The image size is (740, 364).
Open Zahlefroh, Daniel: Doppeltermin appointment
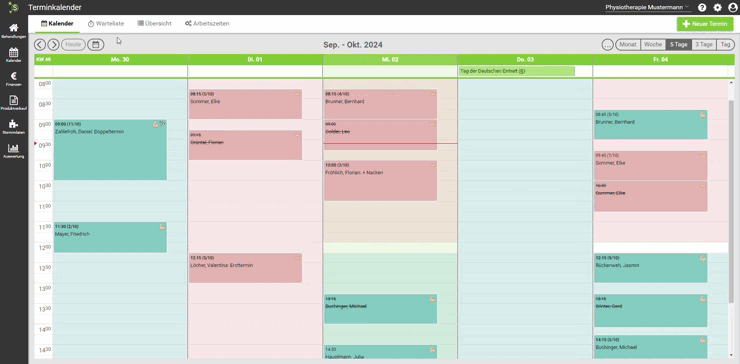coord(110,150)
